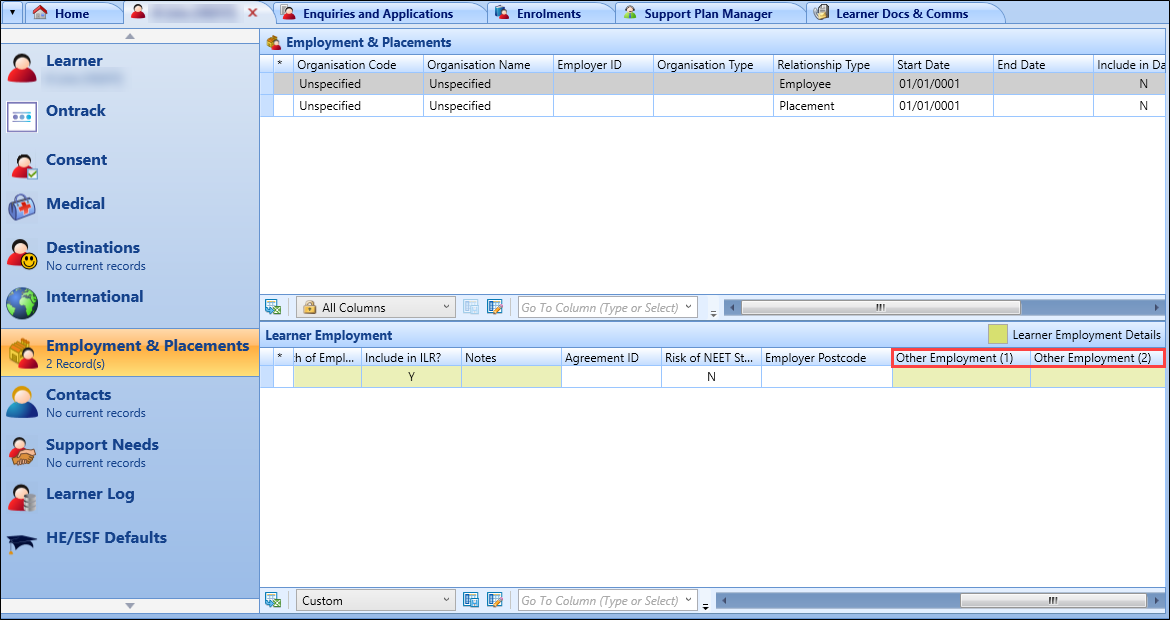Screen dimensions: 1170x620
Task: Select the Learner sidebar icon
Action: pos(22,68)
